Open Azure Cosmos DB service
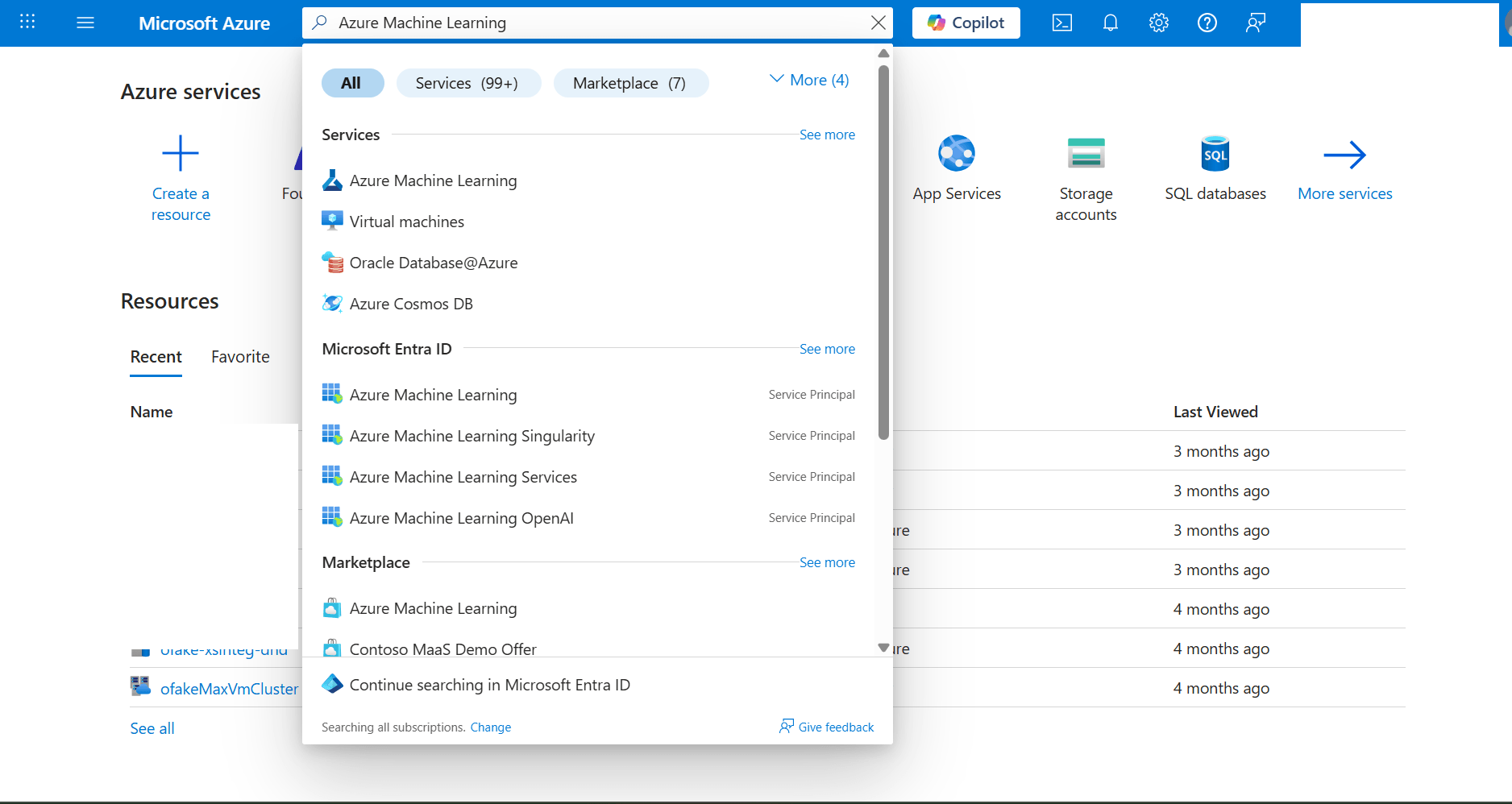This screenshot has width=1512, height=804. click(411, 304)
